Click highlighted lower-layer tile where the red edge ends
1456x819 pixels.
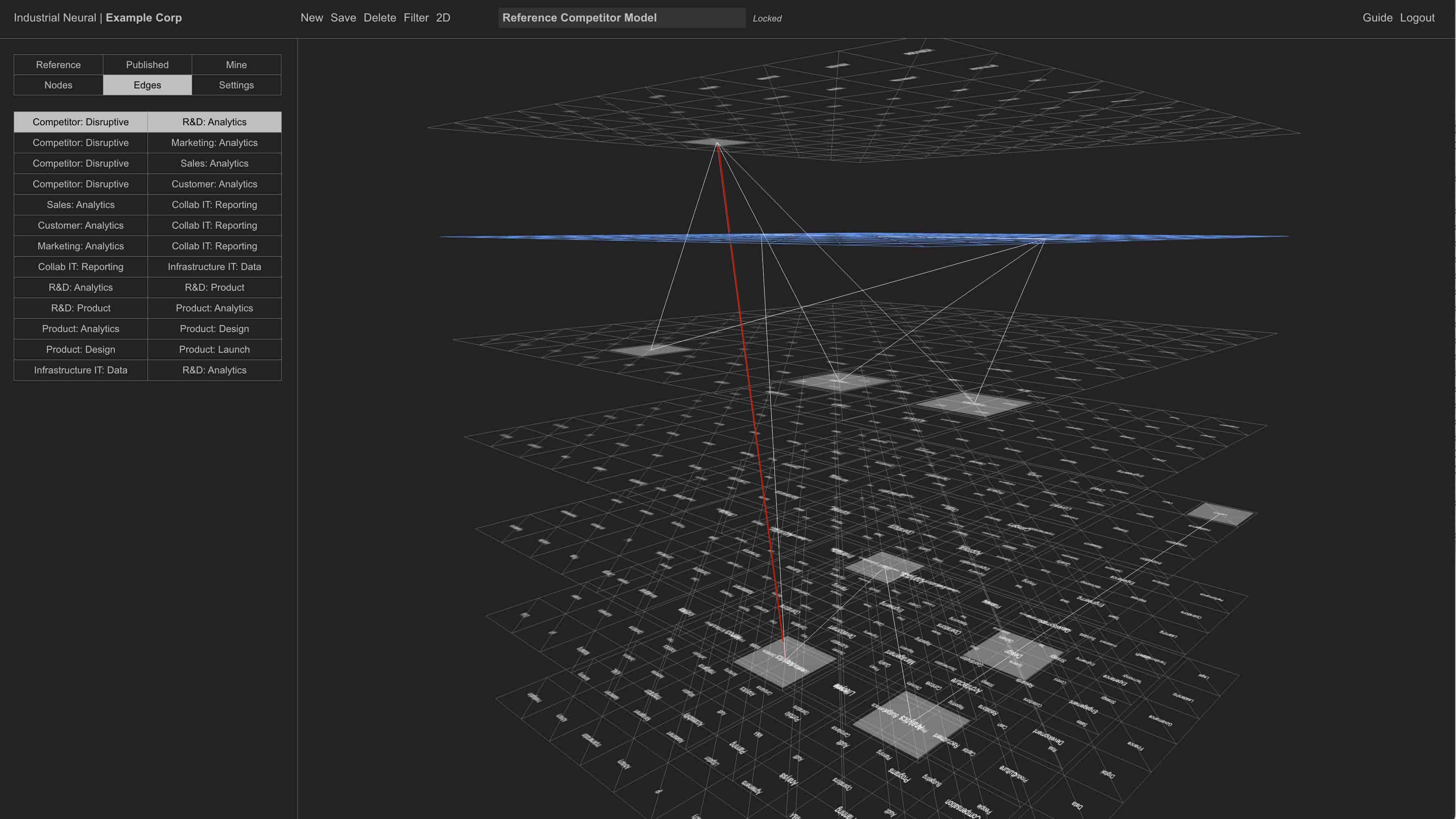tap(784, 661)
